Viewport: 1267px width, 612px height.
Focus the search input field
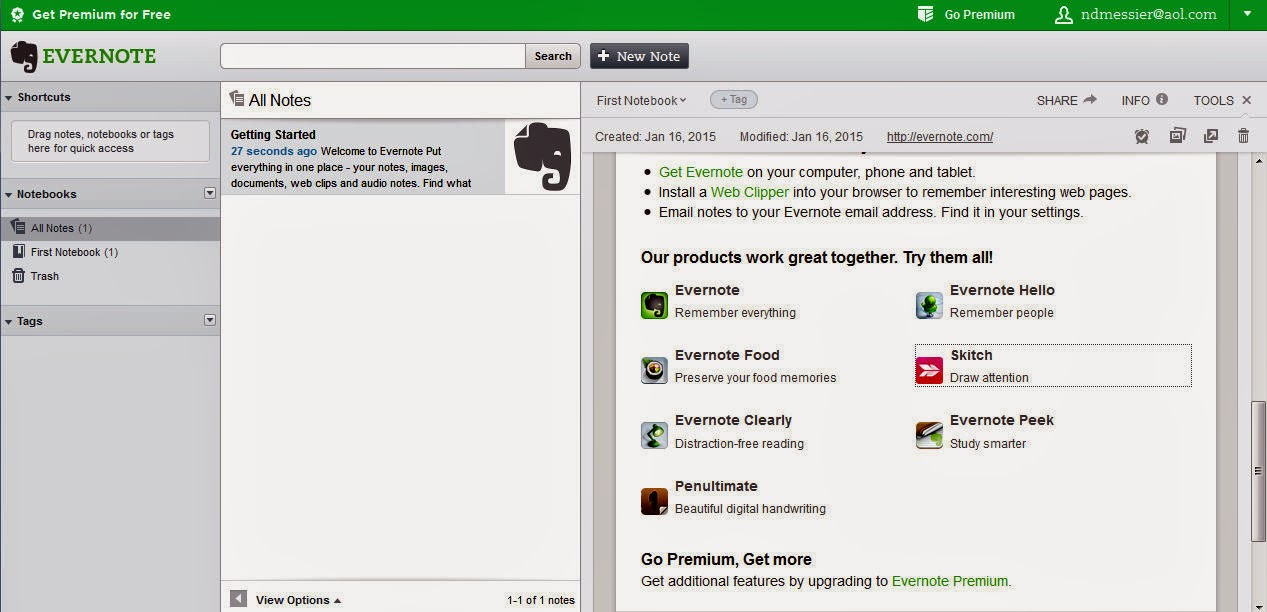tap(373, 56)
